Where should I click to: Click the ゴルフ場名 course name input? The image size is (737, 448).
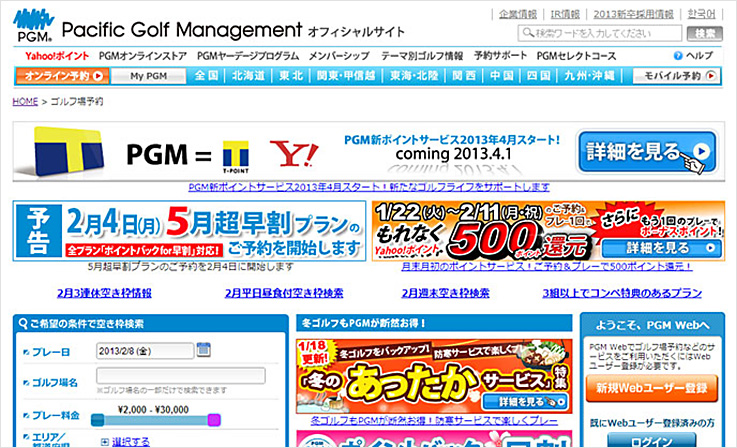[180, 376]
